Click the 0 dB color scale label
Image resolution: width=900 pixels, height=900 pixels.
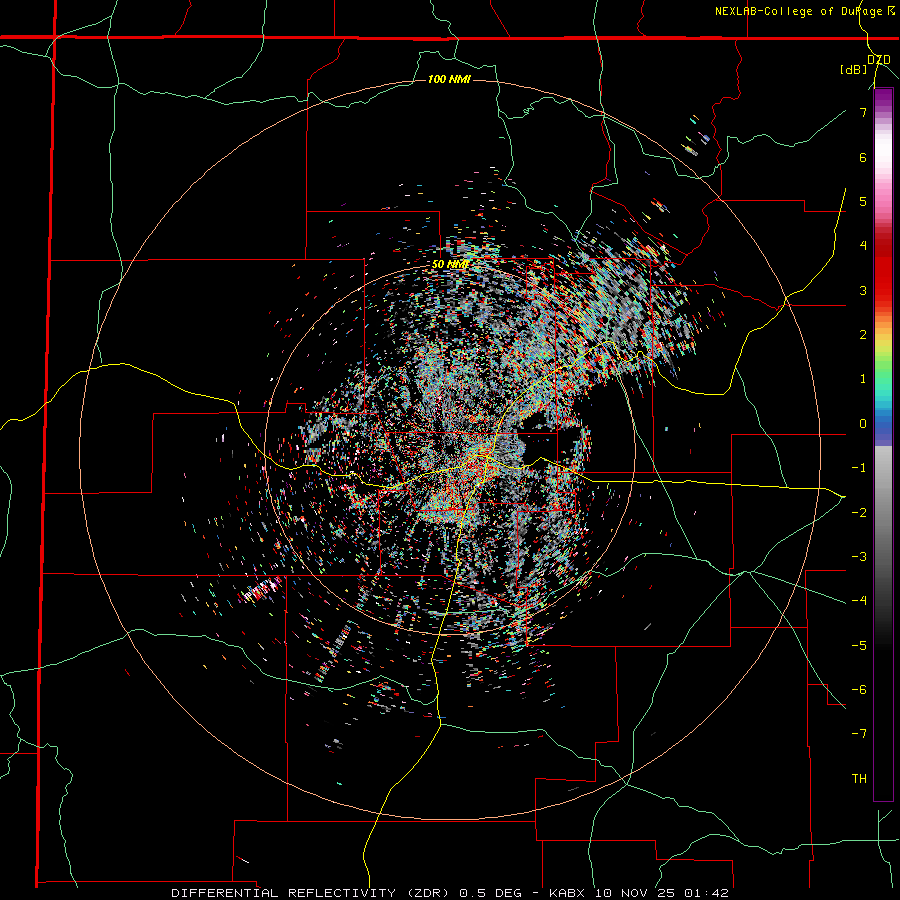863,424
